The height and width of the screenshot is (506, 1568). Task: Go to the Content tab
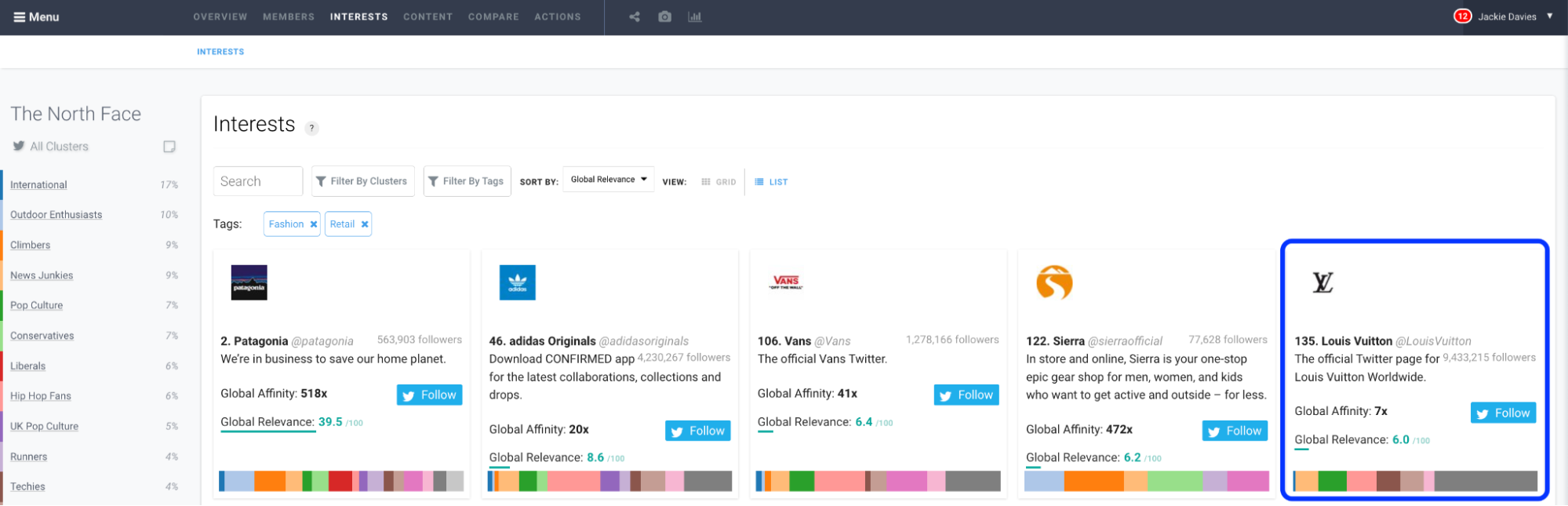(x=428, y=16)
